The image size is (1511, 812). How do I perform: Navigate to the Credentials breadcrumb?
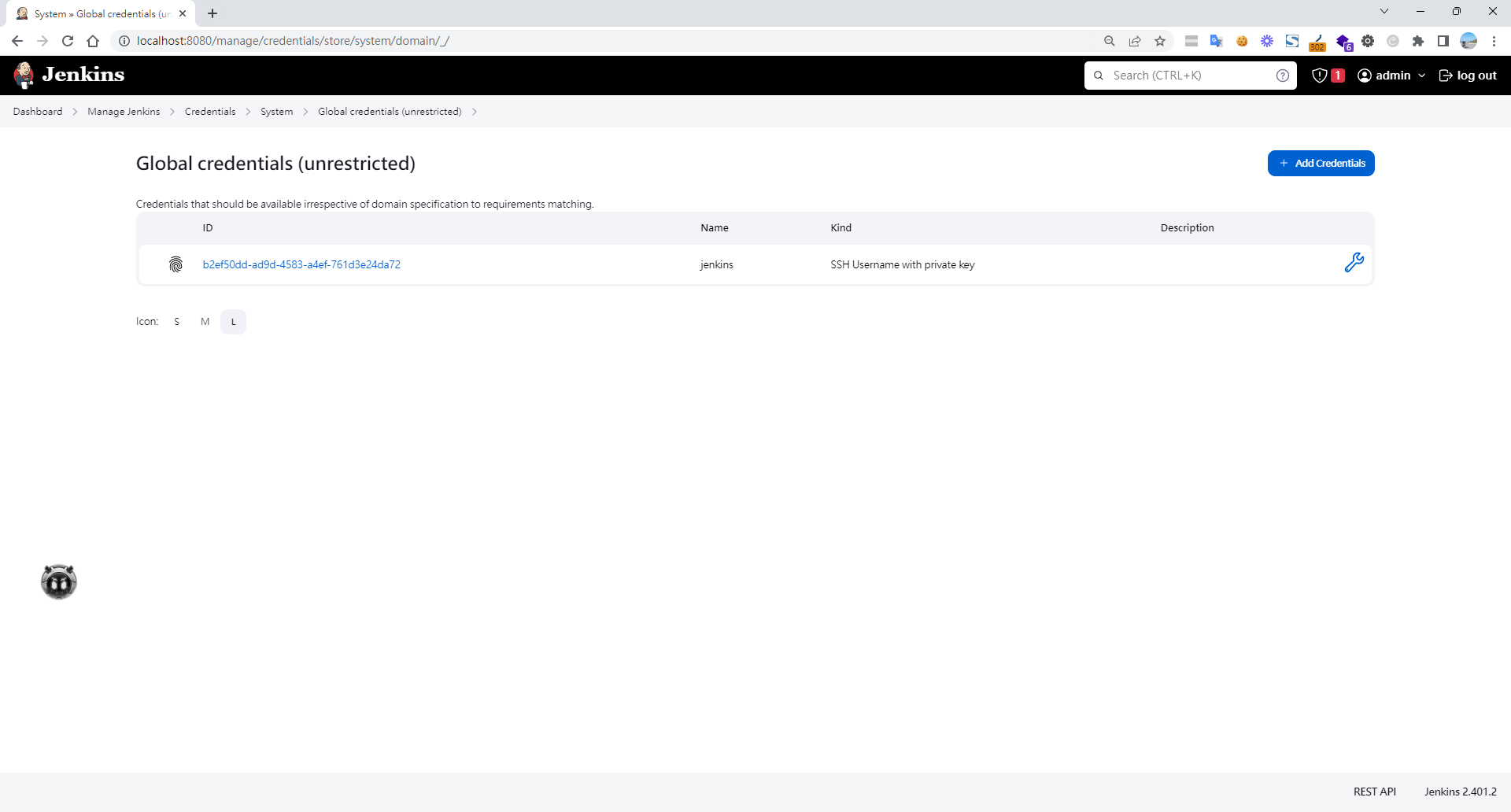point(210,112)
